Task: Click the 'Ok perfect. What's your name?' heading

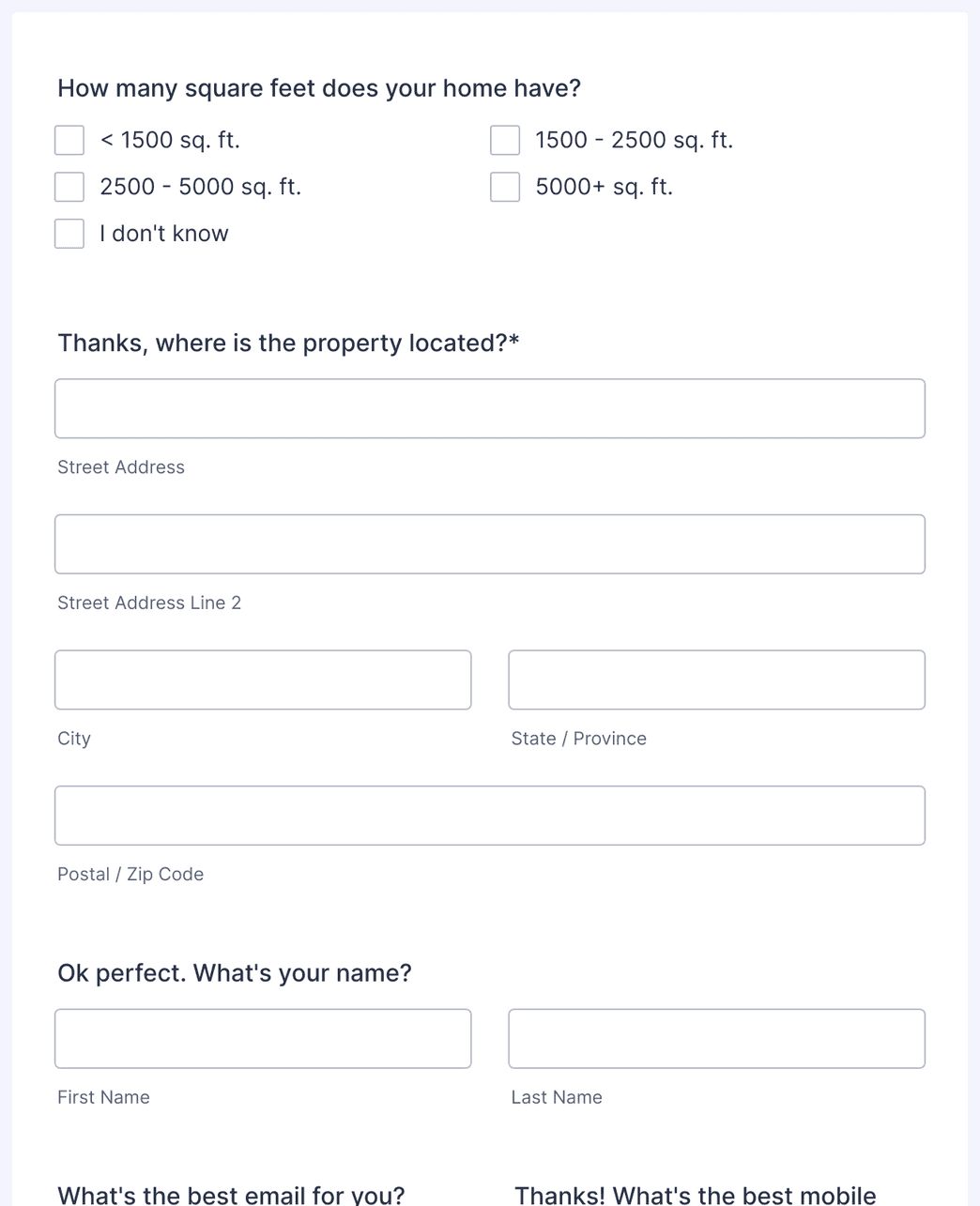Action: click(235, 972)
